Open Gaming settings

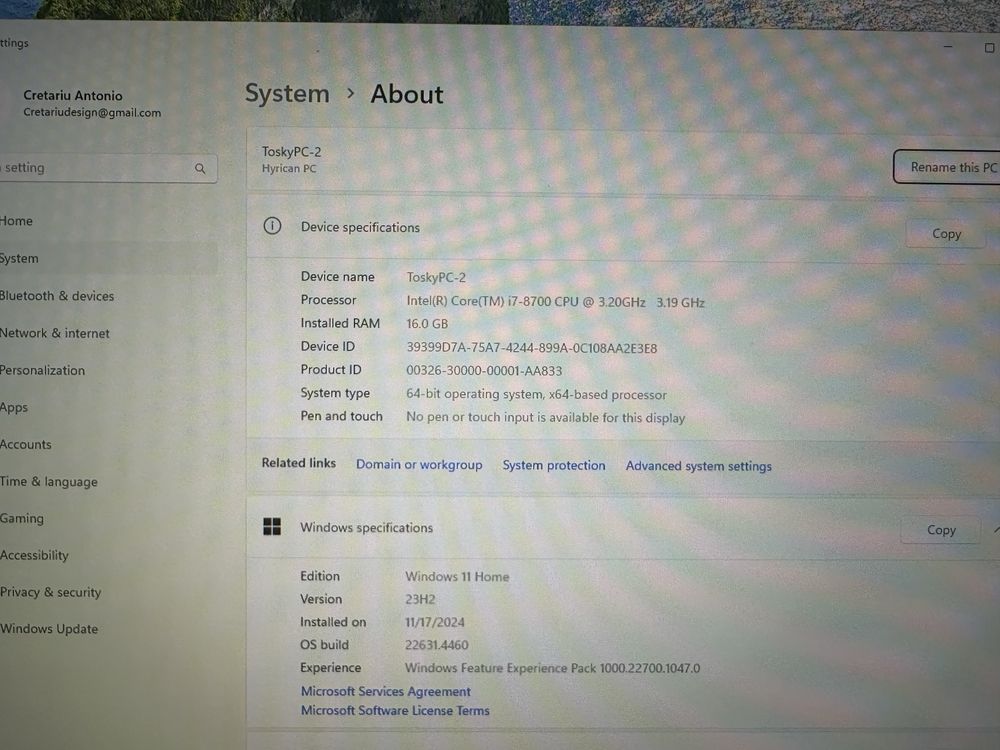[22, 518]
